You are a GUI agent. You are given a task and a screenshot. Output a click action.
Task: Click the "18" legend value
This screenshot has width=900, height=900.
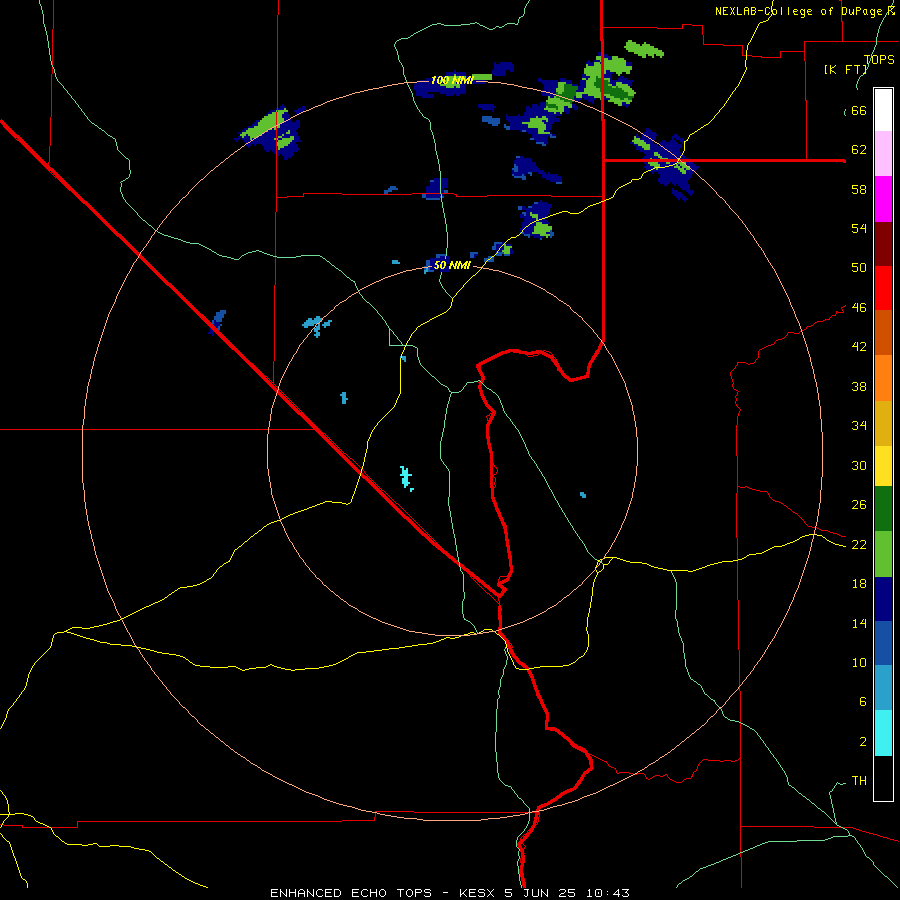pyautogui.click(x=859, y=584)
